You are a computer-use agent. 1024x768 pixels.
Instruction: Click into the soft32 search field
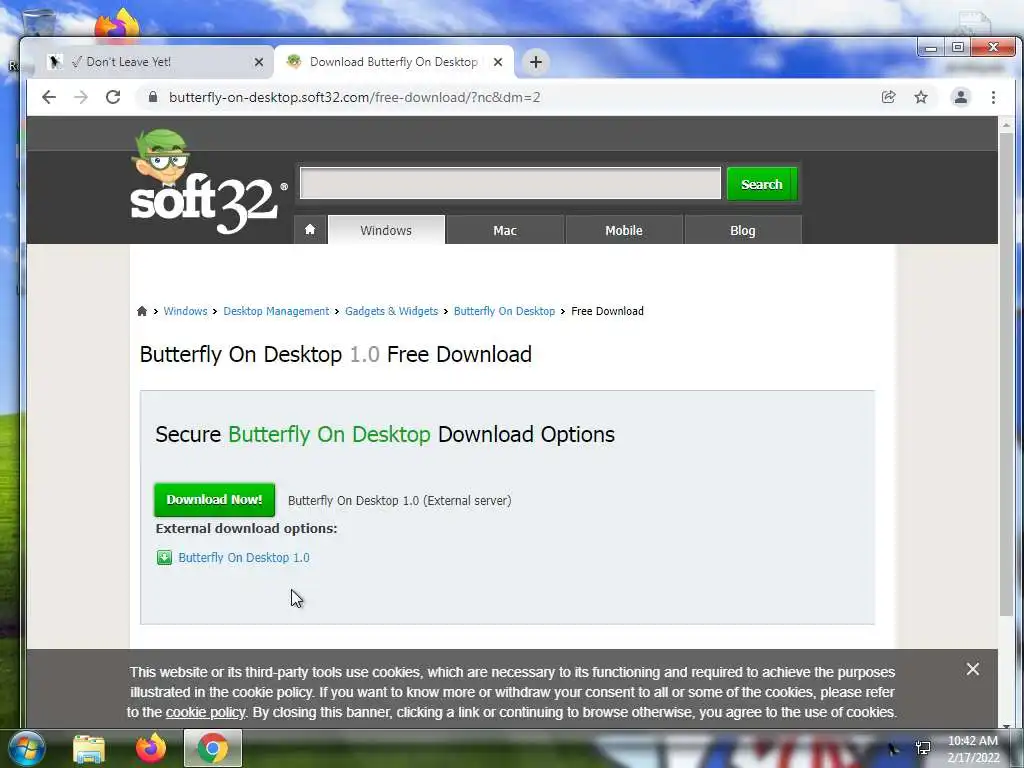[x=510, y=183]
